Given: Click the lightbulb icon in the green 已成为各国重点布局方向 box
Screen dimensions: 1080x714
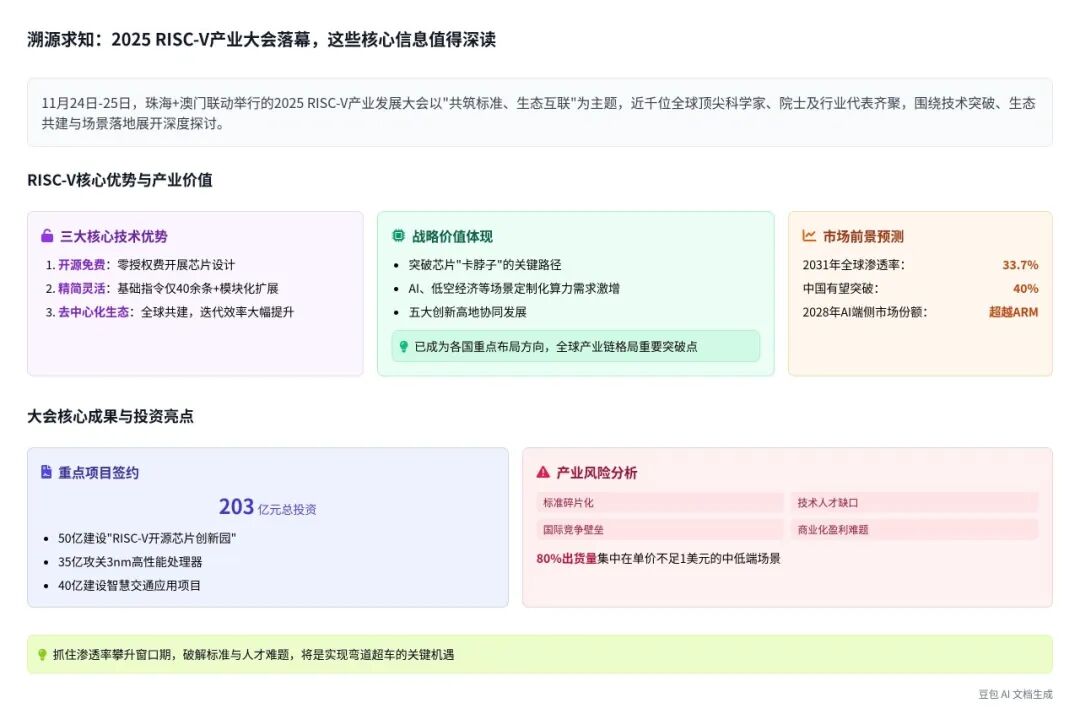Looking at the screenshot, I should (x=404, y=346).
